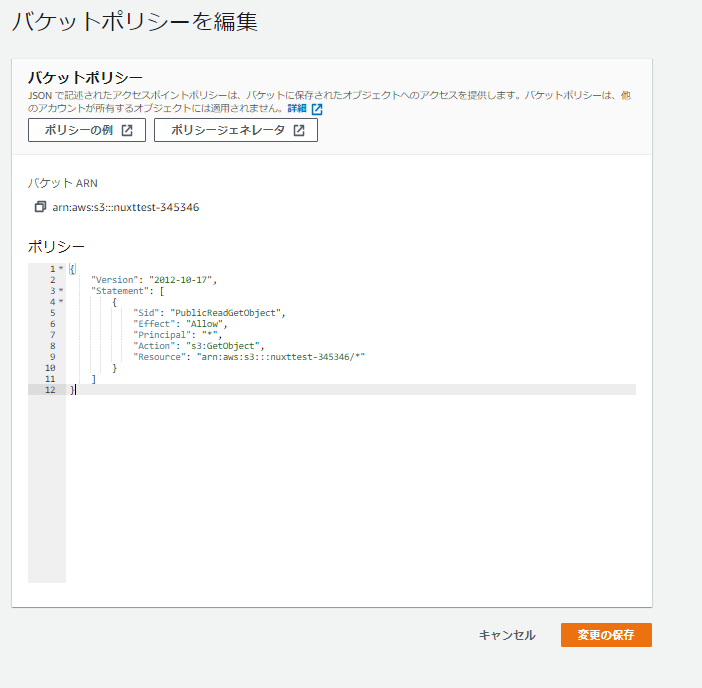Click line number 12 in the gutter
The image size is (702, 688).
(x=50, y=390)
